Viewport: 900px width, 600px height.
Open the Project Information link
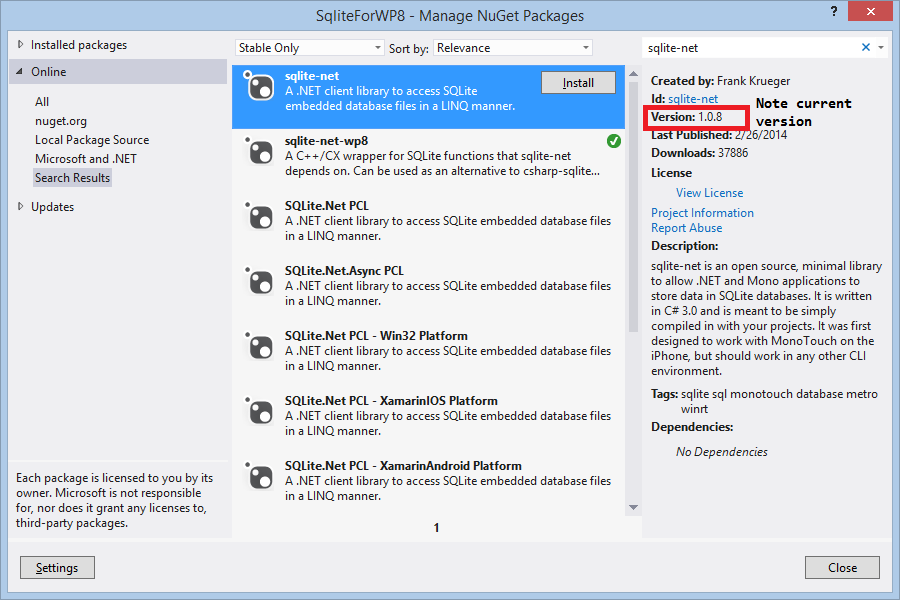click(x=702, y=213)
